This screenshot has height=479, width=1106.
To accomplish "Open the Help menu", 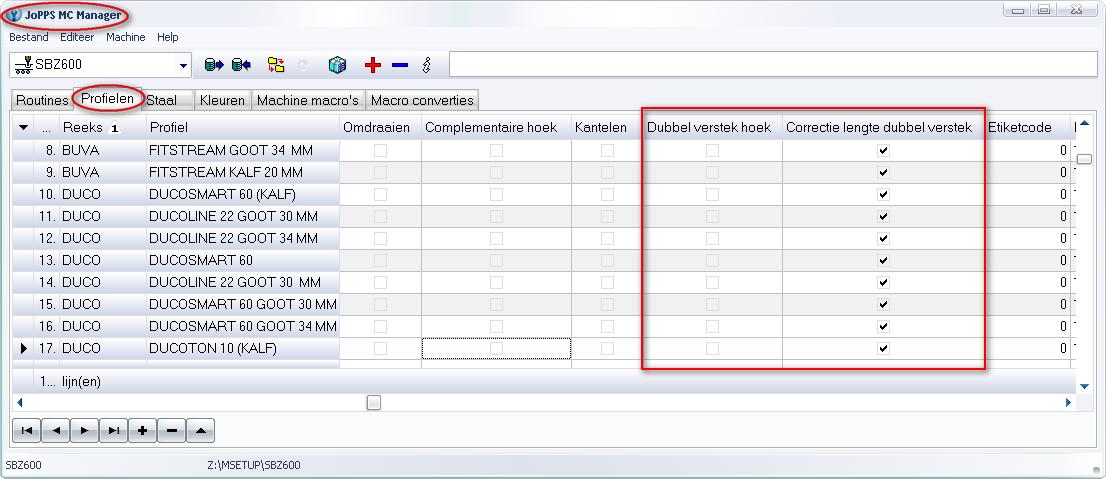I will 168,37.
